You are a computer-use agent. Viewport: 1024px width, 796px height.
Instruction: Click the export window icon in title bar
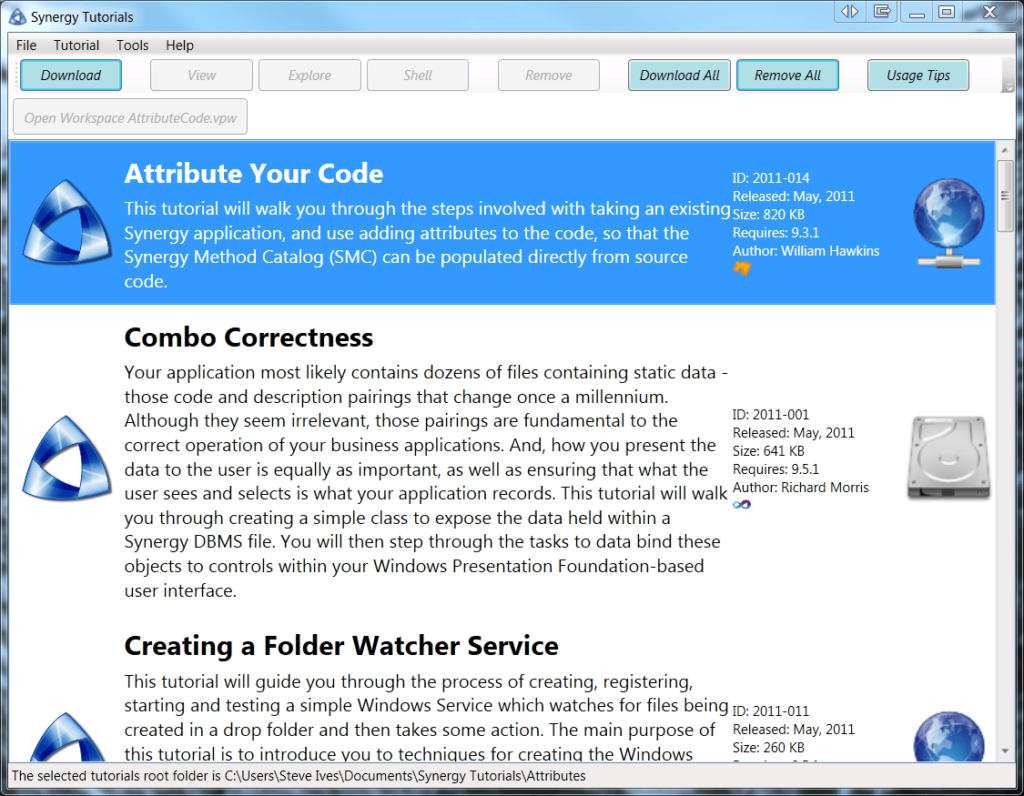[881, 12]
